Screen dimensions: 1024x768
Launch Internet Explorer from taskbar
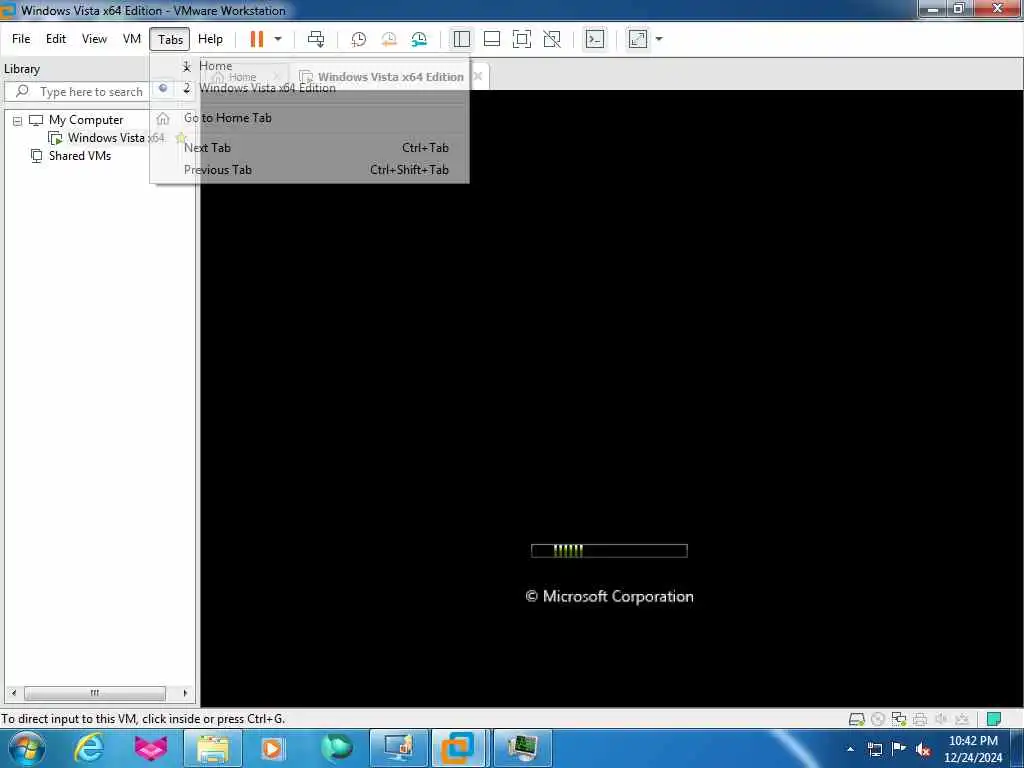(x=89, y=748)
